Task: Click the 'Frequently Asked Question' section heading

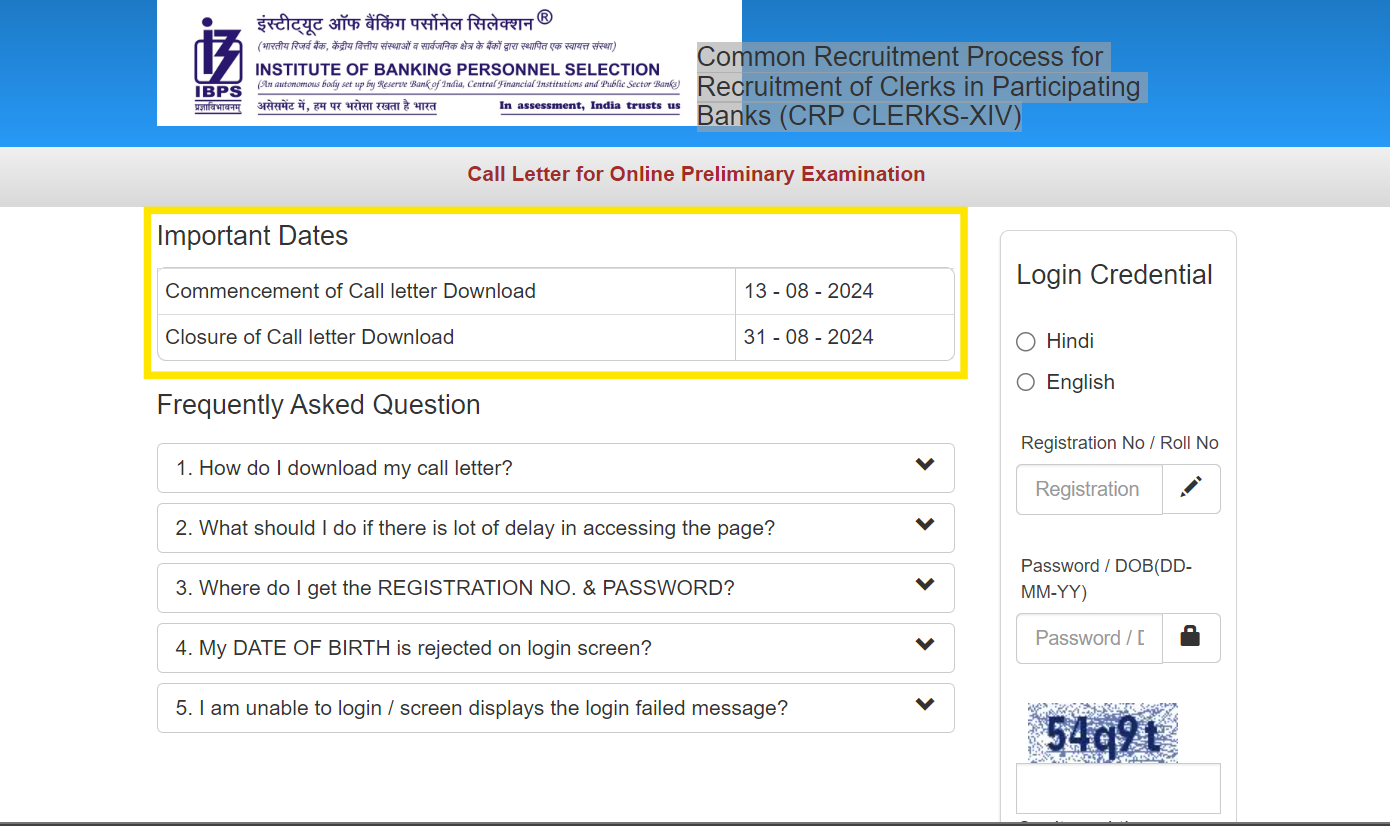Action: coord(318,405)
